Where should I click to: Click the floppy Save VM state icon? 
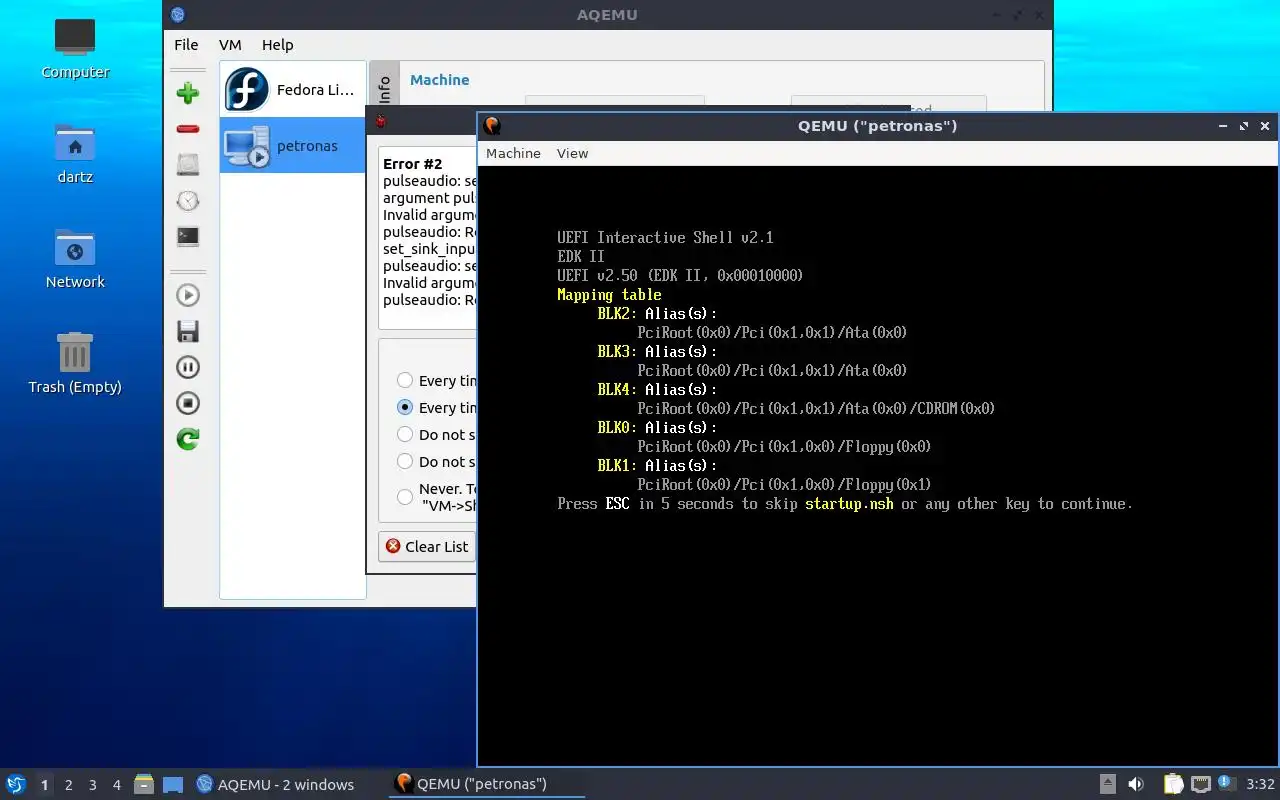pyautogui.click(x=188, y=331)
